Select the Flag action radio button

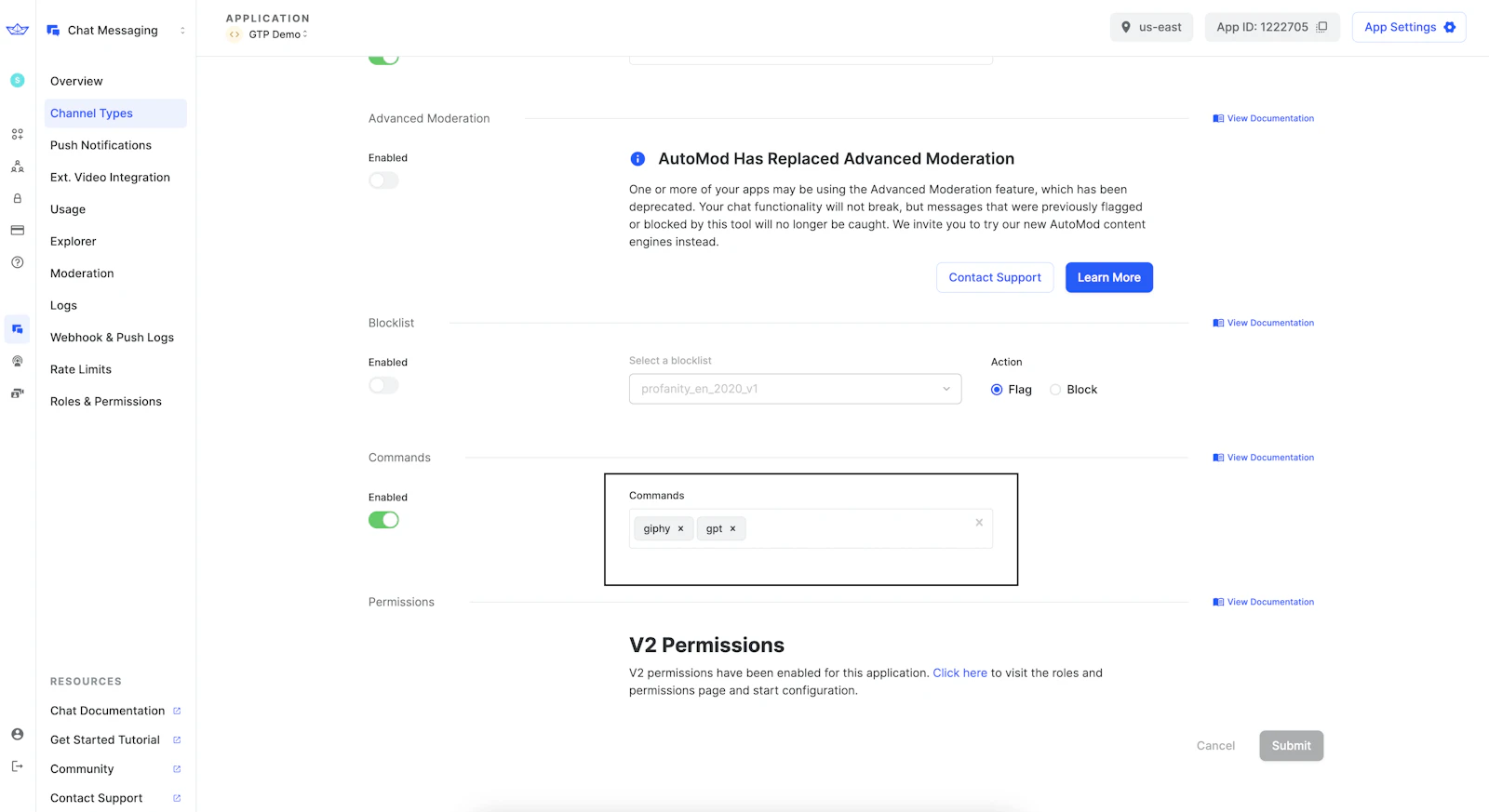(x=997, y=390)
